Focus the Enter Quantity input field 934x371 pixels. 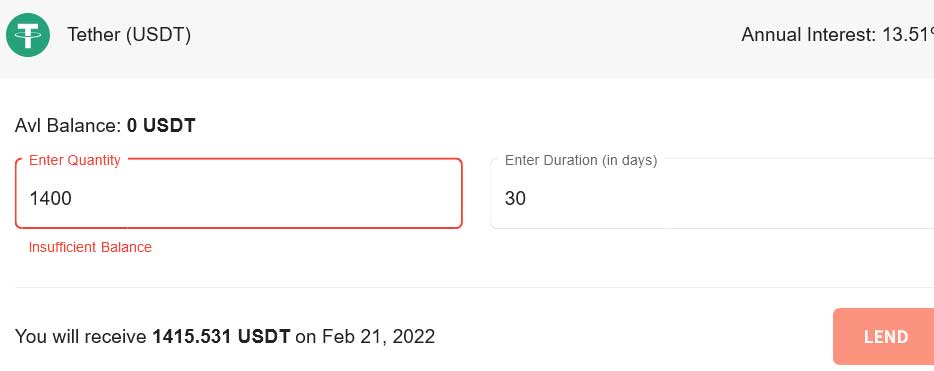pos(239,194)
